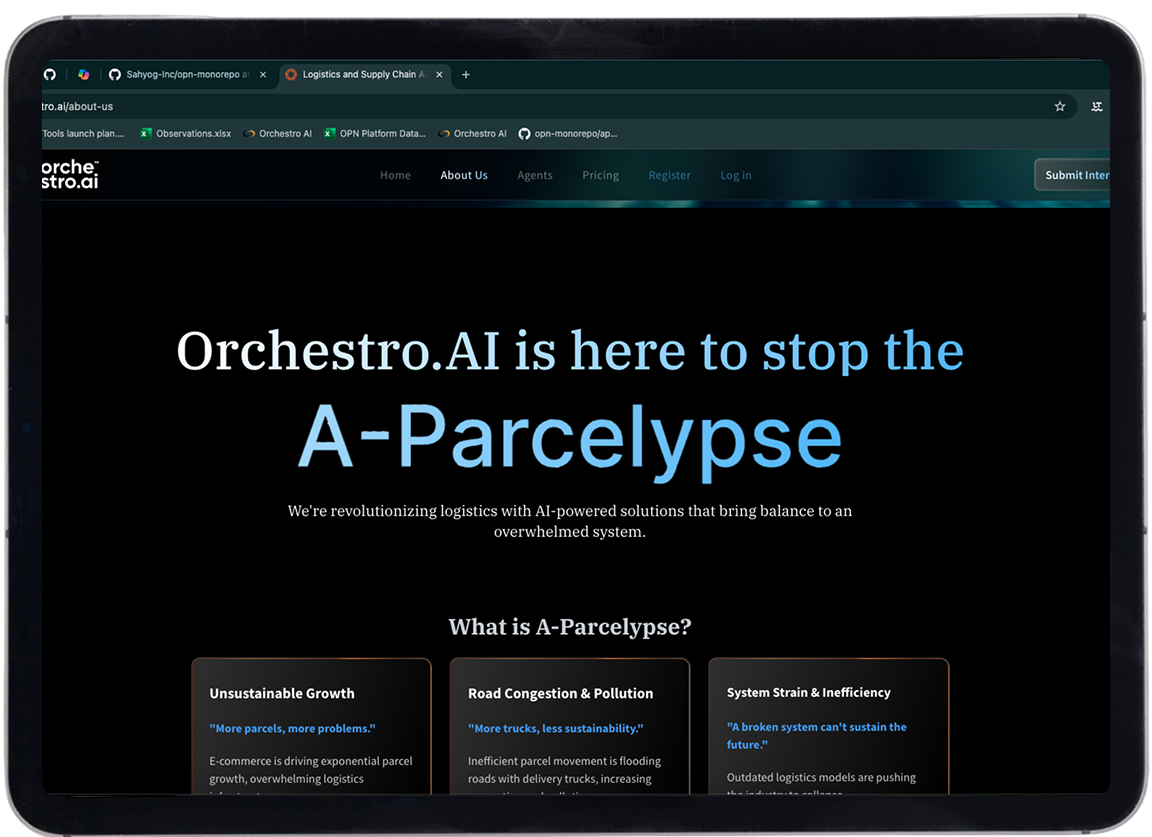Select the Road Congestion & Pollution card
The width and height of the screenshot is (1152, 837).
coord(570,726)
